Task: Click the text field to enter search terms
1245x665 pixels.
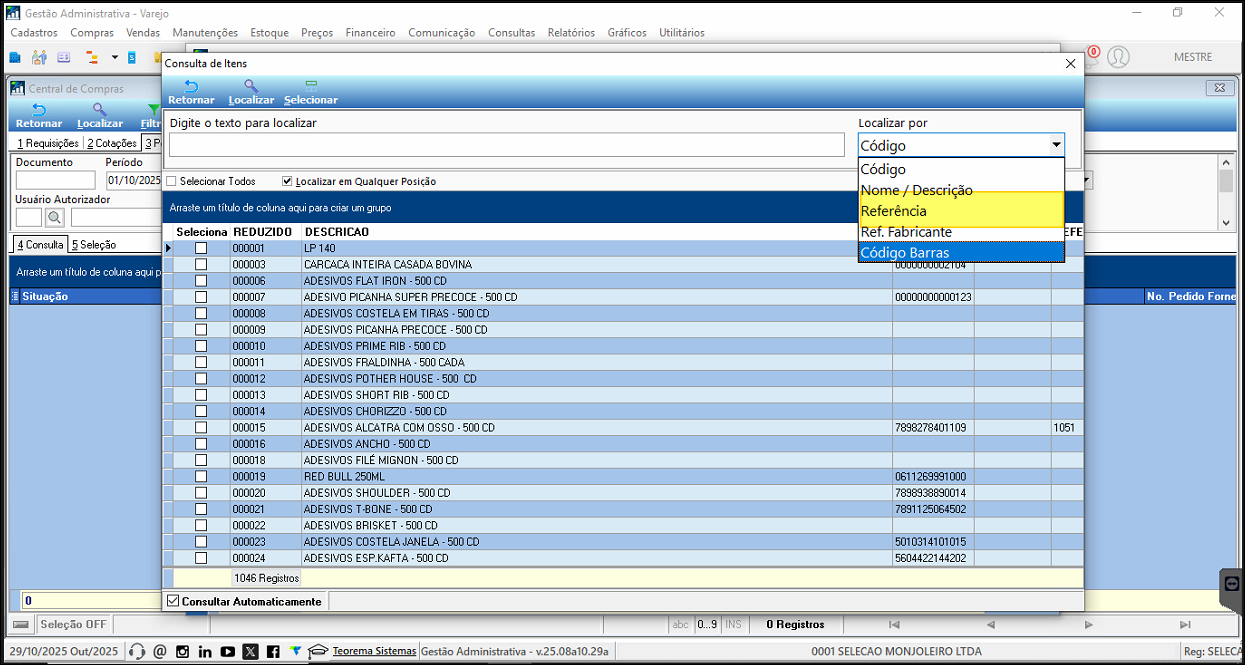Action: [x=506, y=145]
